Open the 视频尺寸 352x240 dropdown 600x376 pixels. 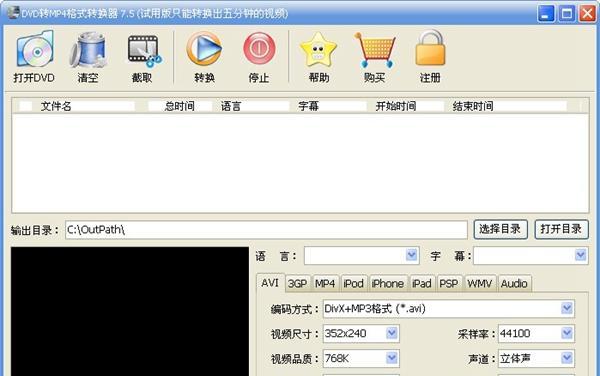(x=392, y=333)
